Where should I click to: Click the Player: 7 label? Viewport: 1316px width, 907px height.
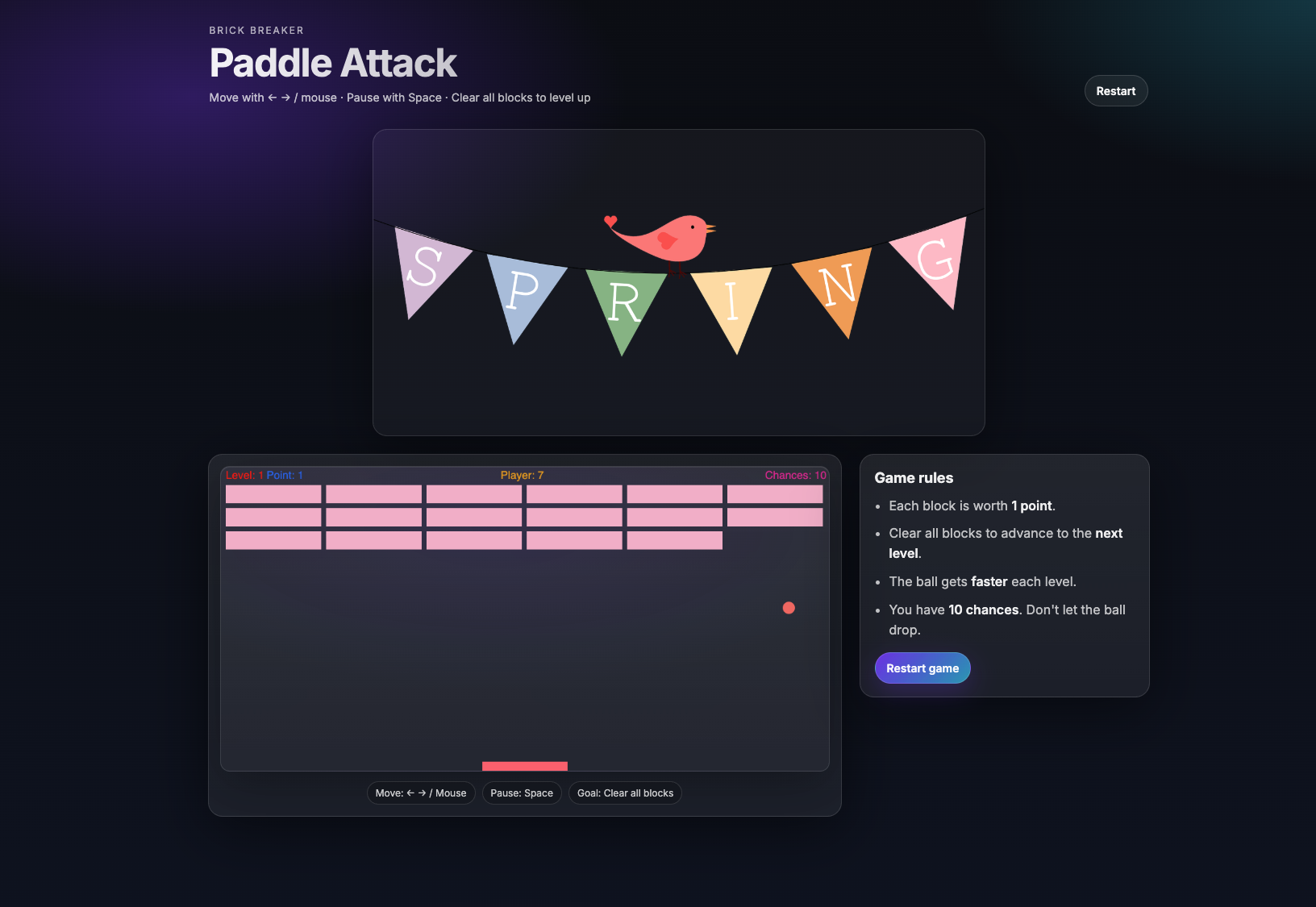pos(522,476)
